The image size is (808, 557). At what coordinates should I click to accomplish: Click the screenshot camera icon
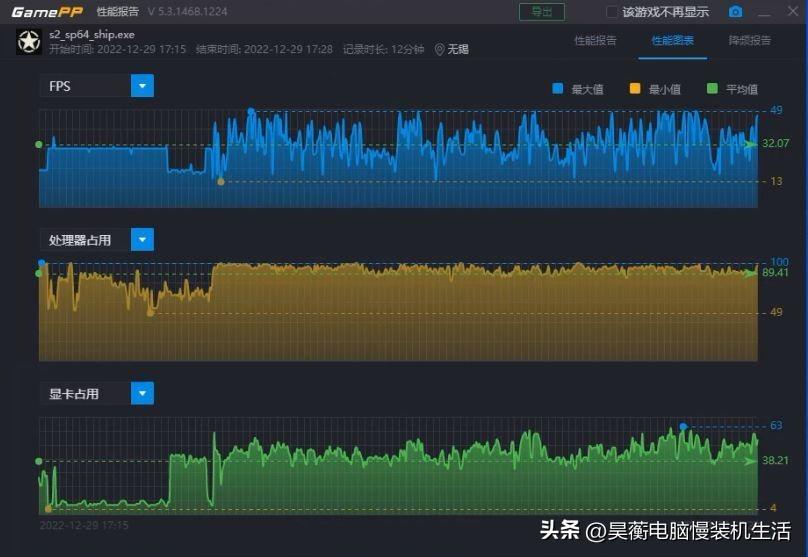coord(735,11)
